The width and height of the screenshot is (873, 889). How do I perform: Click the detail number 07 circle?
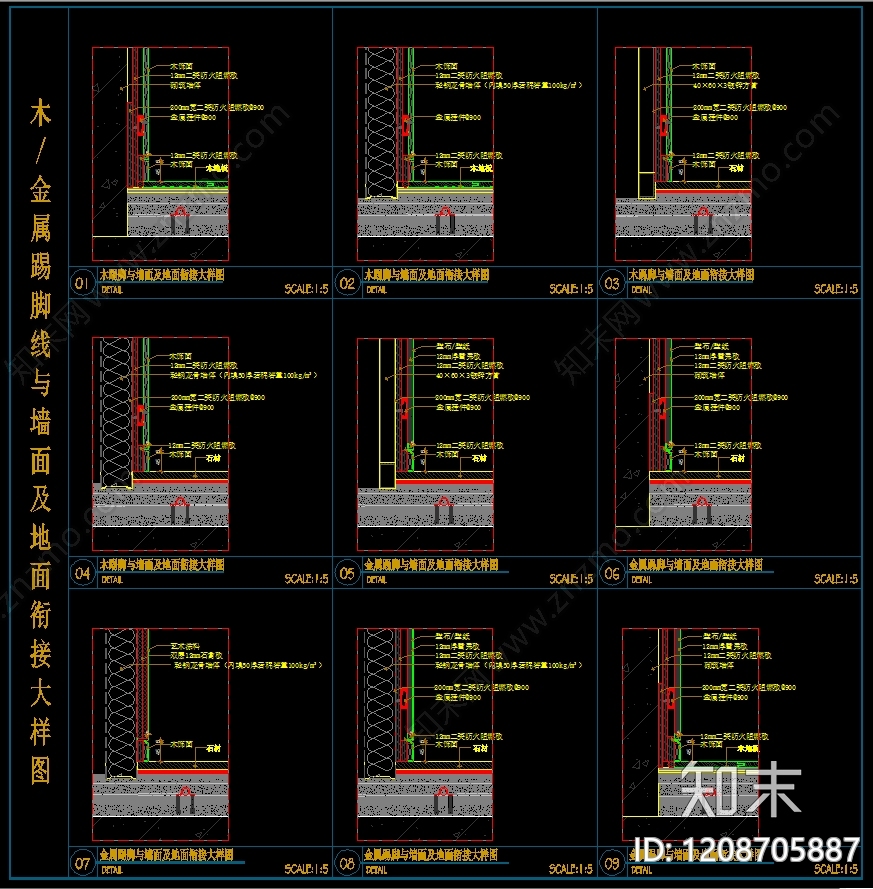(x=82, y=863)
